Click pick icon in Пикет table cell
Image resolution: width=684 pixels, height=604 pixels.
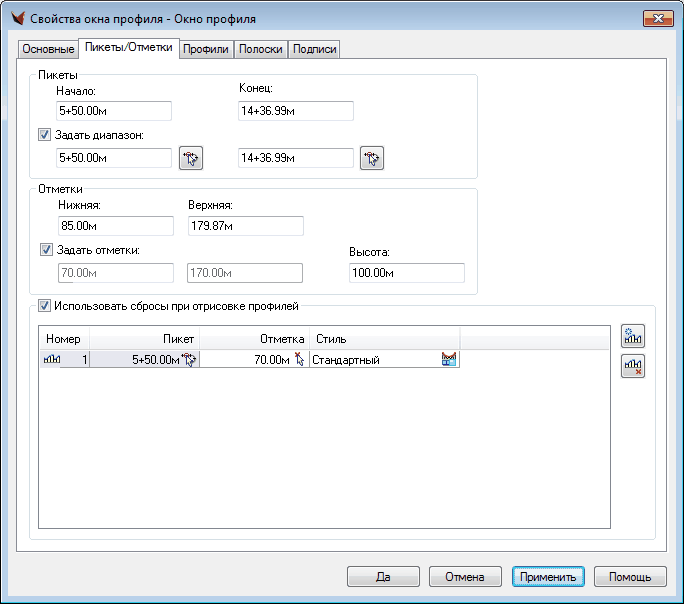point(190,360)
